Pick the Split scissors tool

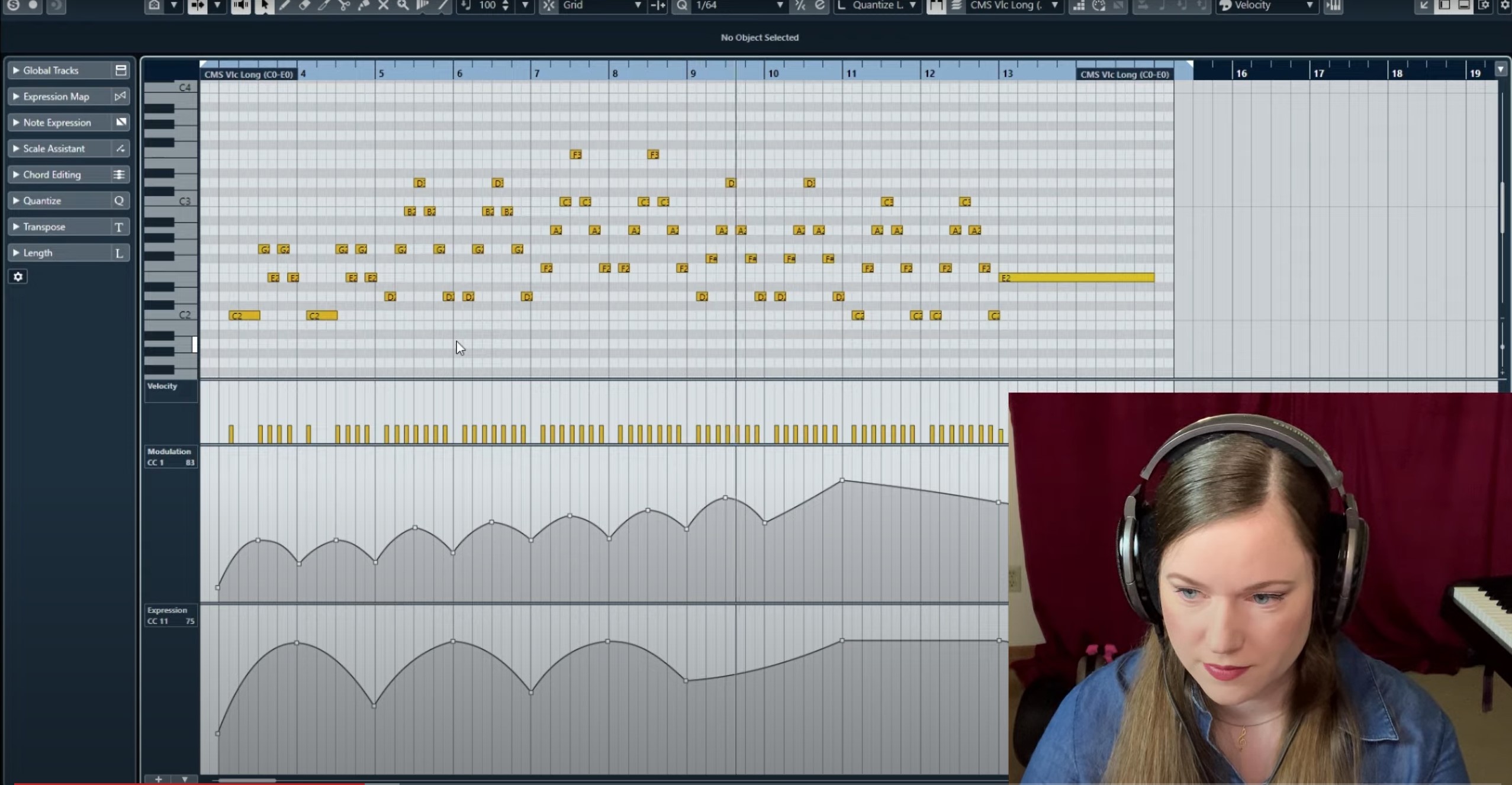tap(344, 5)
